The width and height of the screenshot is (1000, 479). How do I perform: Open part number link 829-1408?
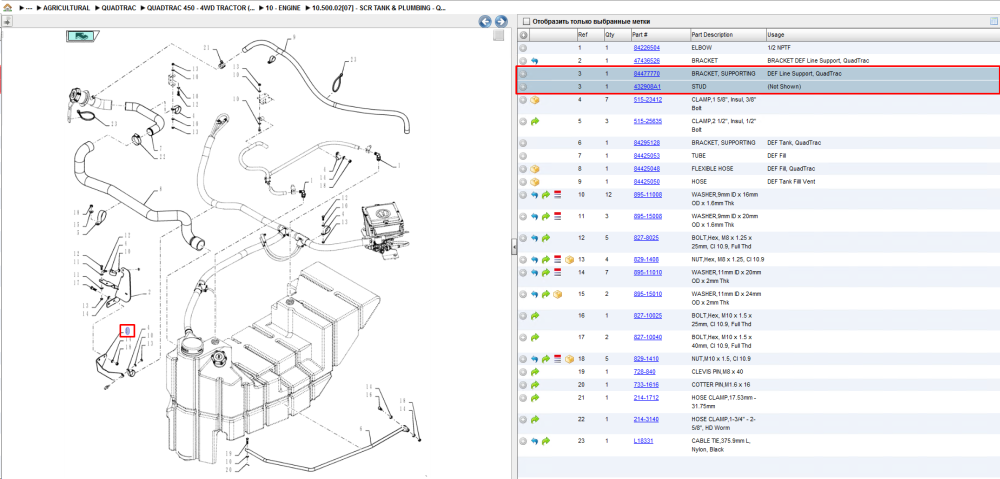[x=645, y=260]
